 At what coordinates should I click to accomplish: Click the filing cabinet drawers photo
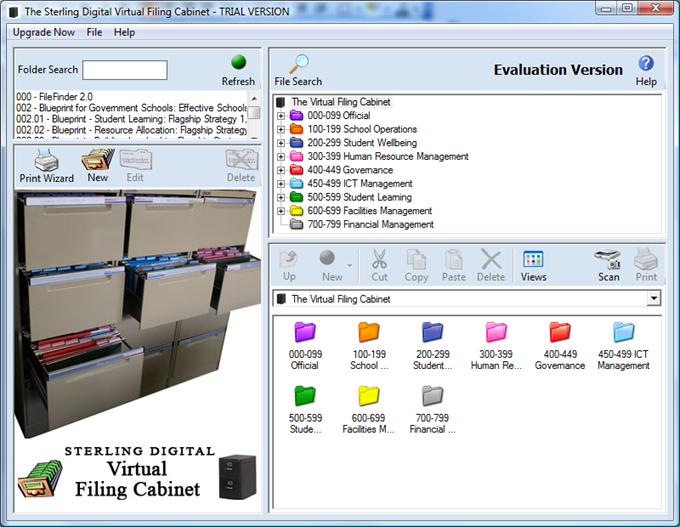click(x=138, y=313)
